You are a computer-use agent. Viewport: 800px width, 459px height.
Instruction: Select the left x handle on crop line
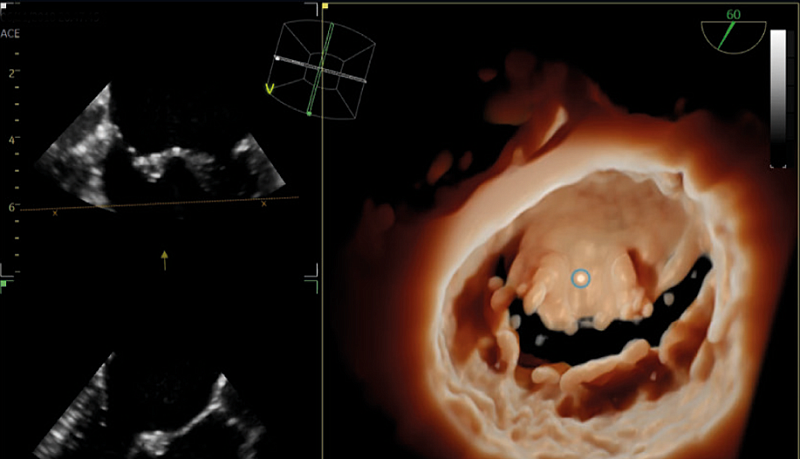tap(55, 213)
